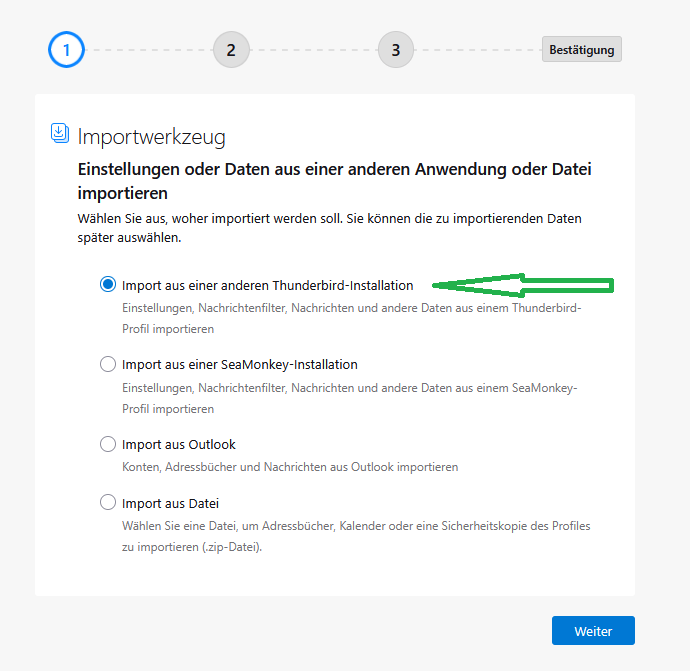This screenshot has width=690, height=671.
Task: Click the SeaMonkey-Profil importieren description text
Action: [x=350, y=398]
